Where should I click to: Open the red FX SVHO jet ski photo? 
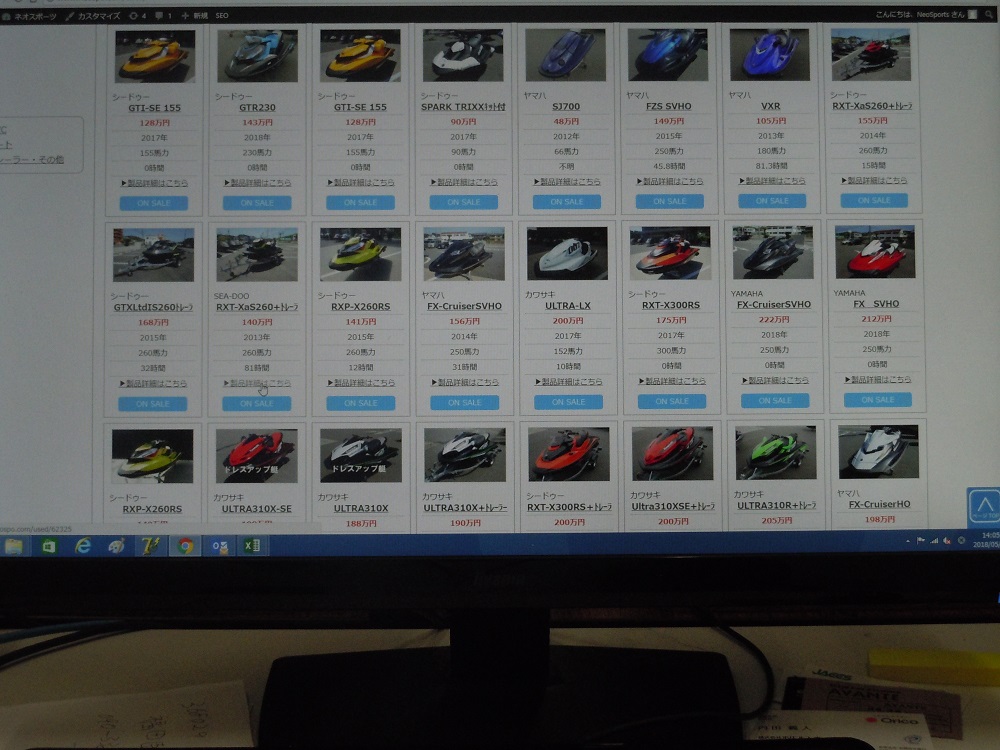click(875, 252)
